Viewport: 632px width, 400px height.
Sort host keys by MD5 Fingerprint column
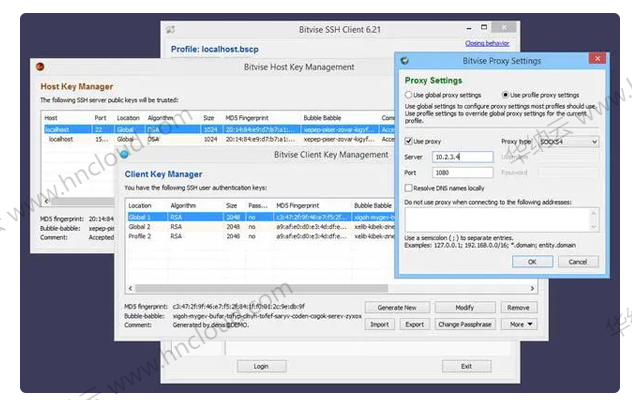(247, 118)
